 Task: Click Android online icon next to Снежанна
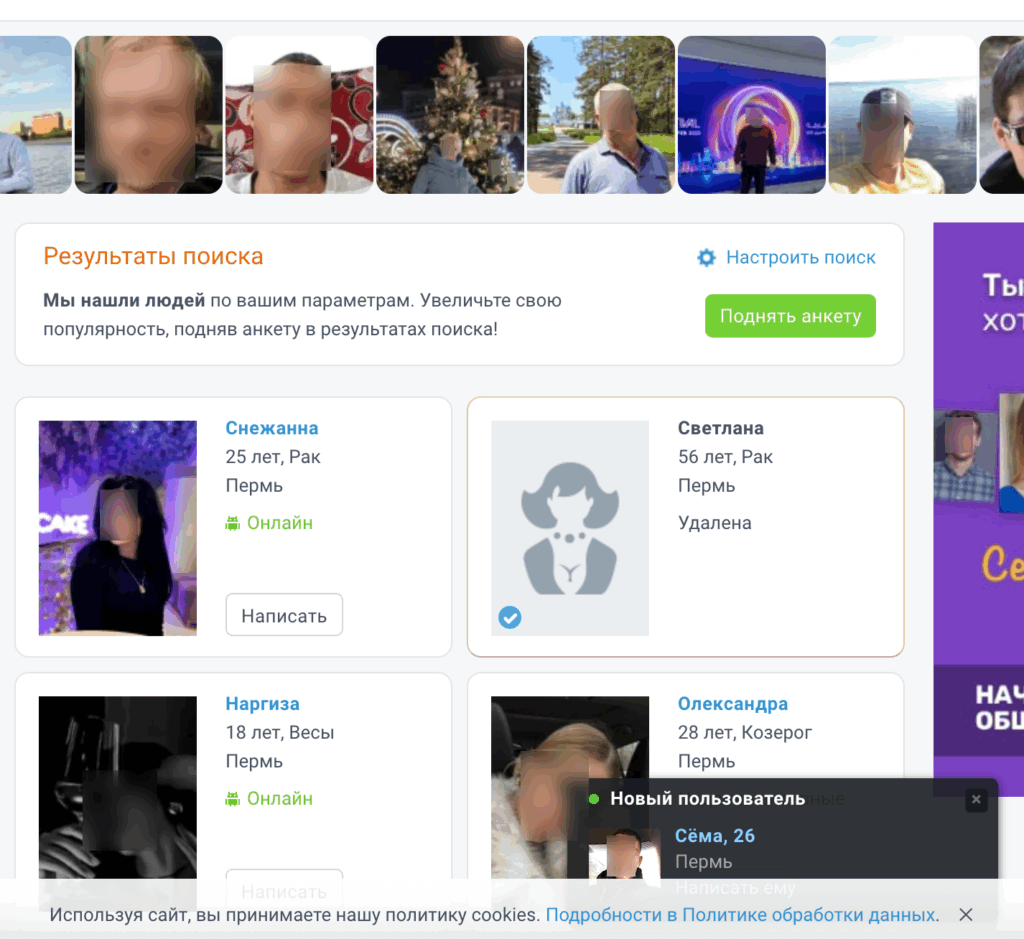(x=233, y=523)
